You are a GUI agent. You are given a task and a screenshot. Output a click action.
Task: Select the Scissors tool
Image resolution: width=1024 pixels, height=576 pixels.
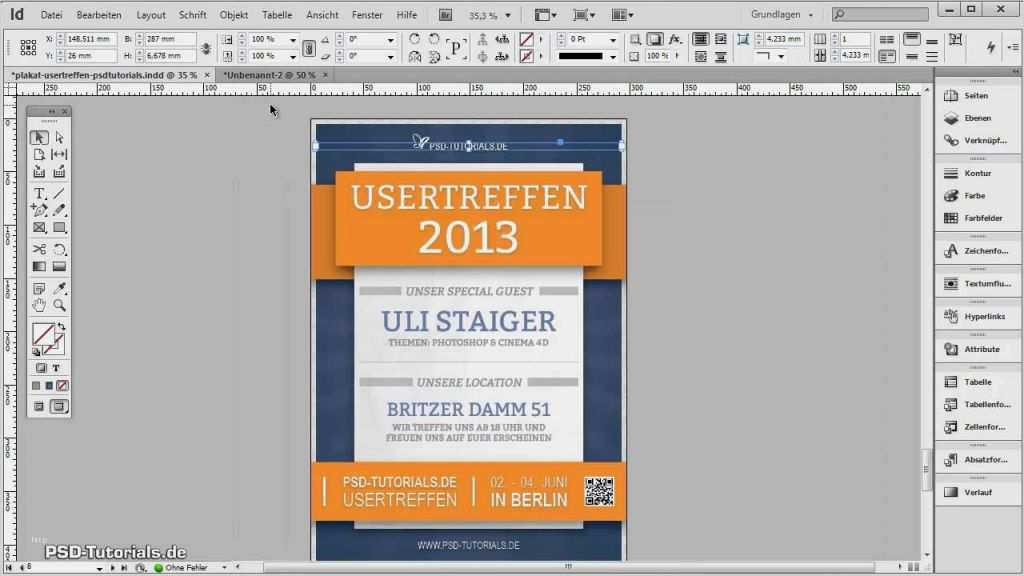pyautogui.click(x=39, y=247)
